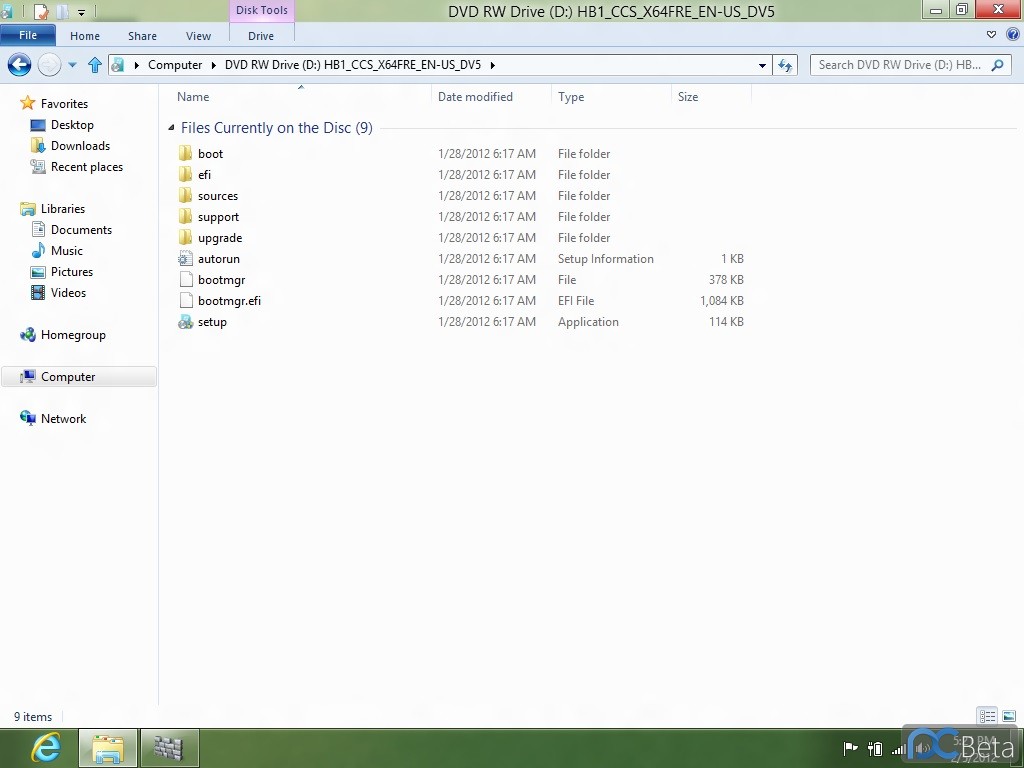Select Downloads in the Favorites list
Screen dimensions: 1024x768
coord(80,146)
